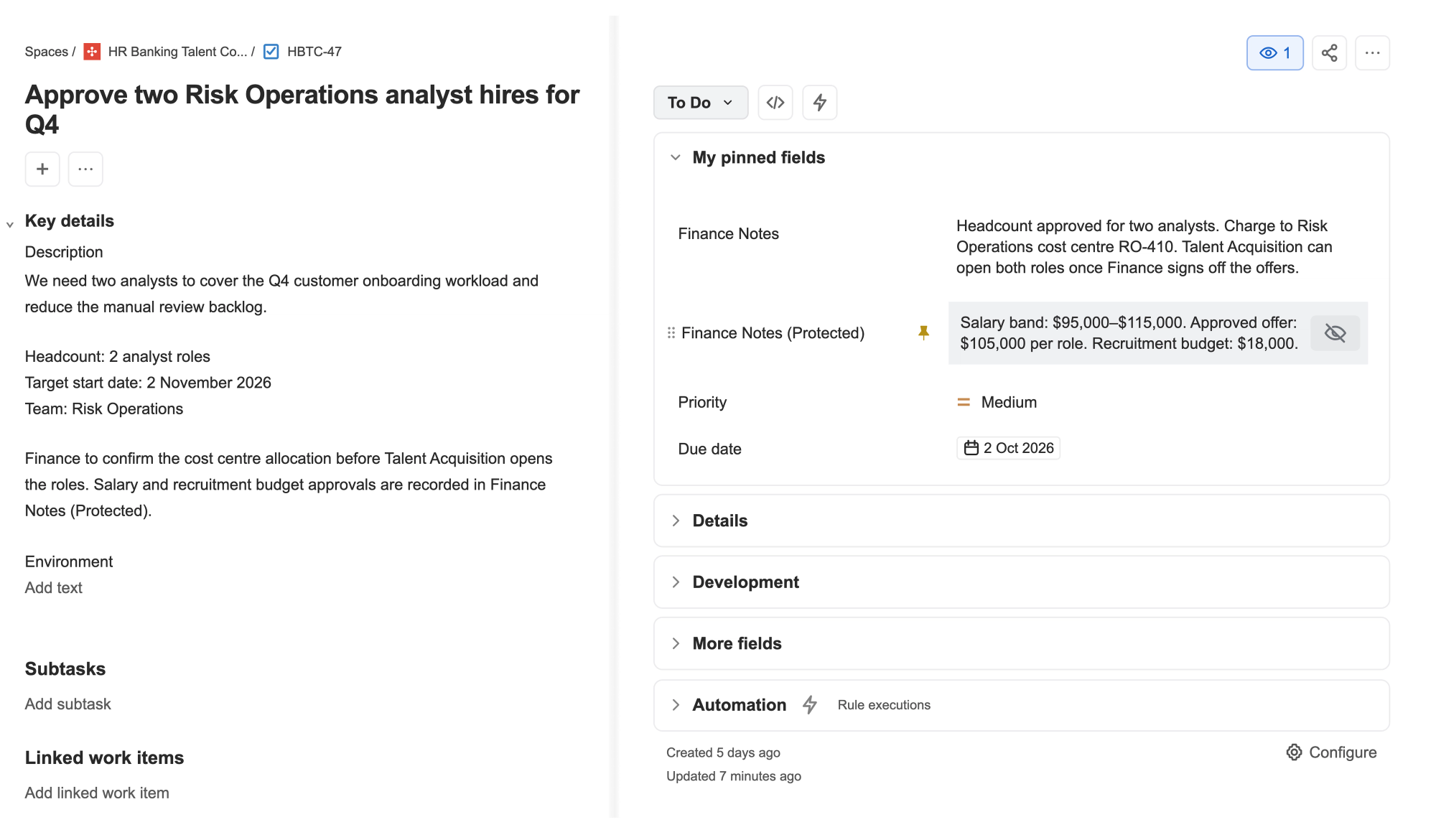Expand the Details section
1436x840 pixels.
click(675, 521)
